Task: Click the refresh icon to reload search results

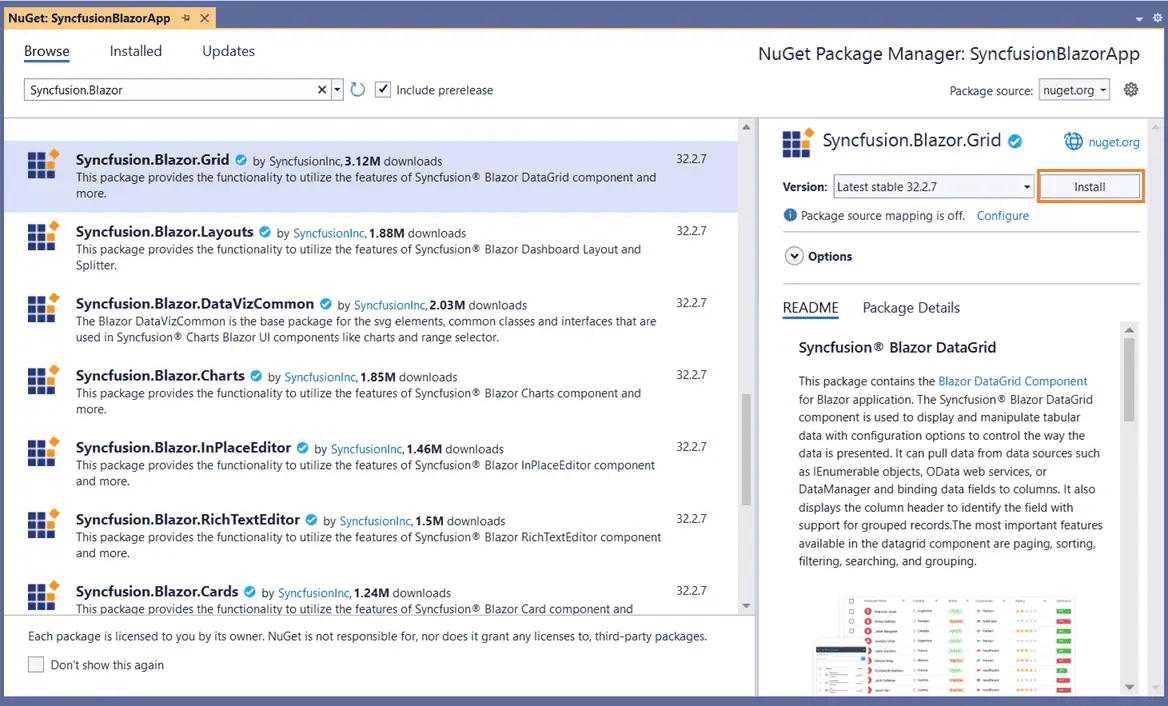Action: pyautogui.click(x=358, y=89)
